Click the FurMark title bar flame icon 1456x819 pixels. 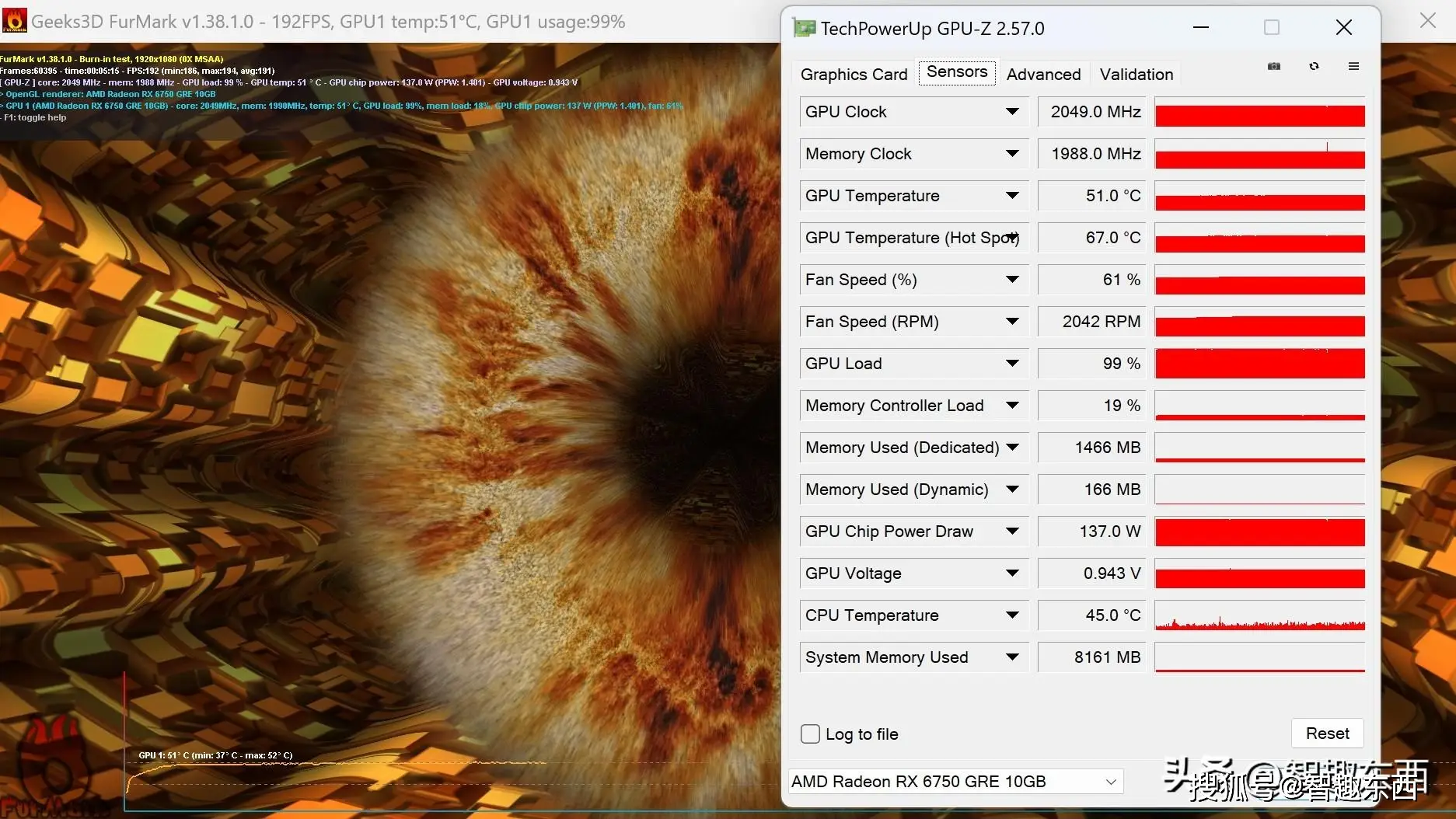[x=13, y=21]
